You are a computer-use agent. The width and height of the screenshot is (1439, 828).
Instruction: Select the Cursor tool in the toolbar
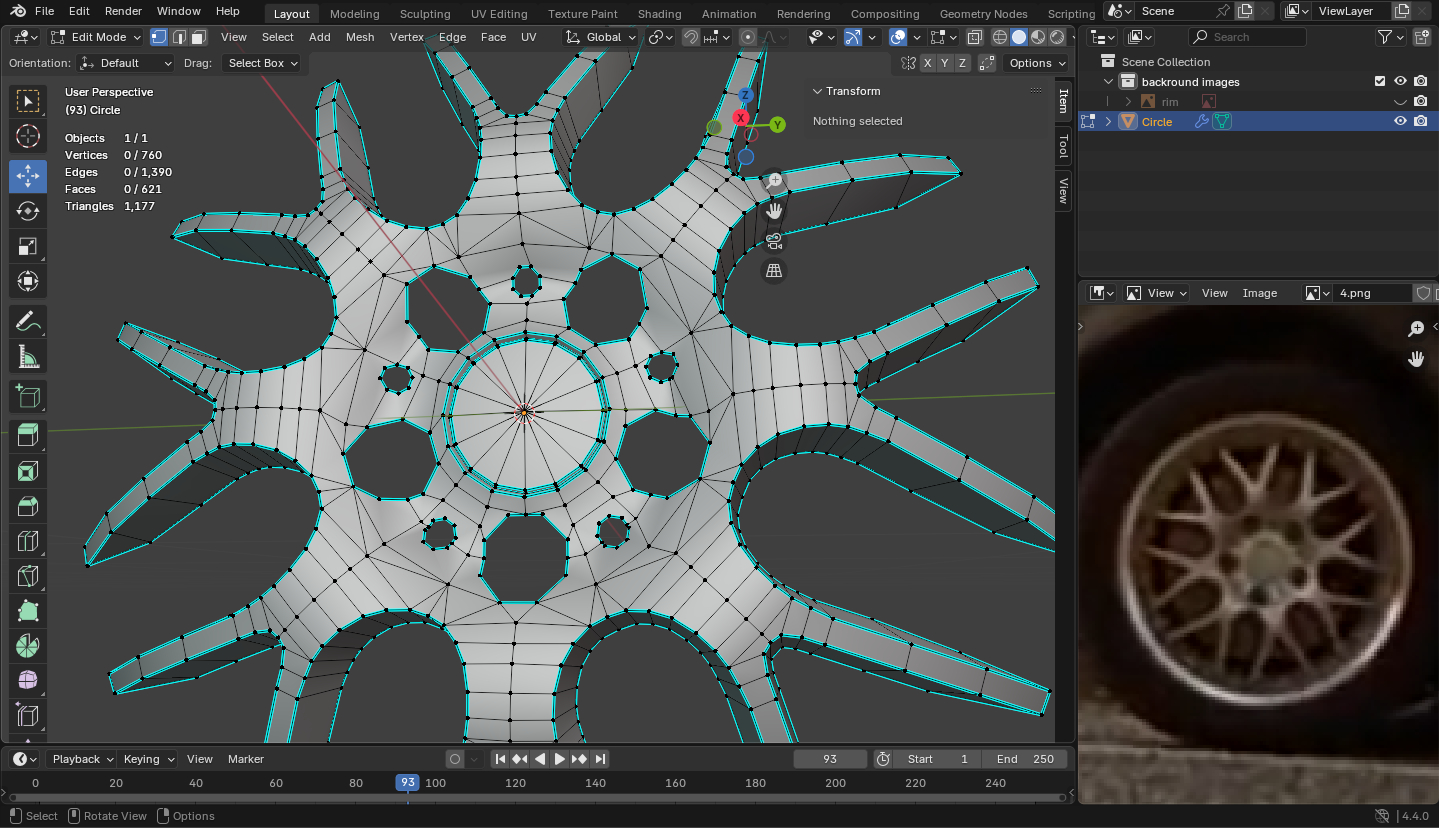pos(28,137)
